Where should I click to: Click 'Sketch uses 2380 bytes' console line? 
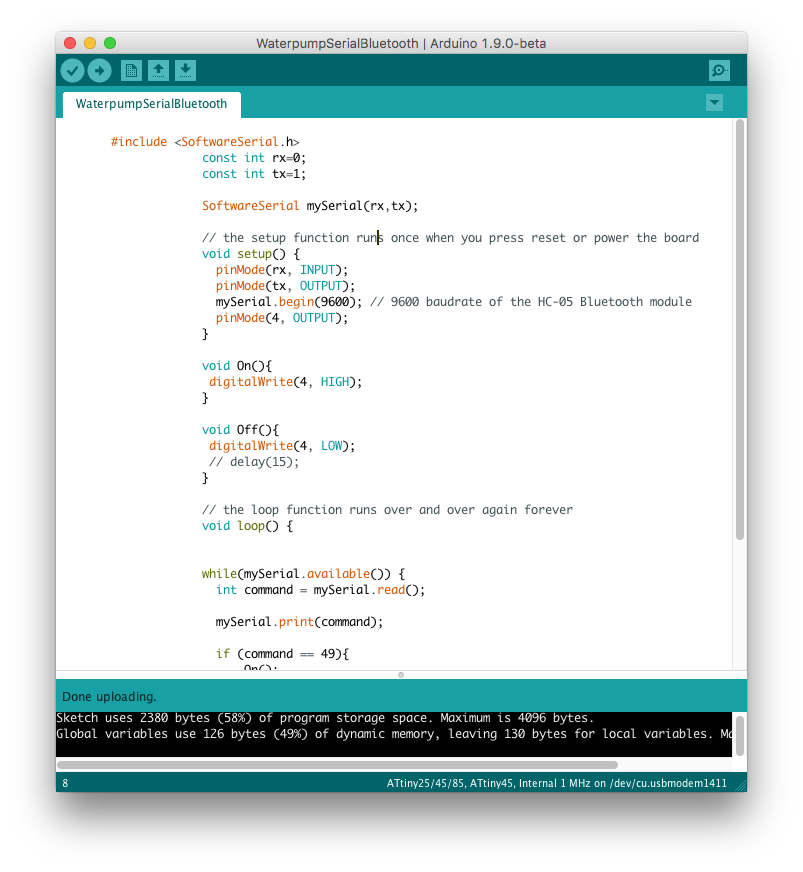click(x=325, y=718)
